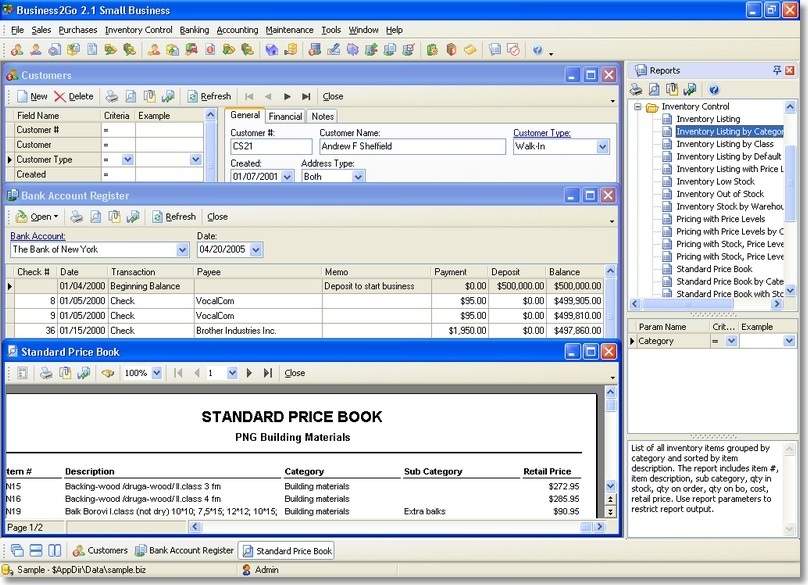Open the zoom level dropdown showing 100%
The image size is (808, 585).
tap(156, 372)
